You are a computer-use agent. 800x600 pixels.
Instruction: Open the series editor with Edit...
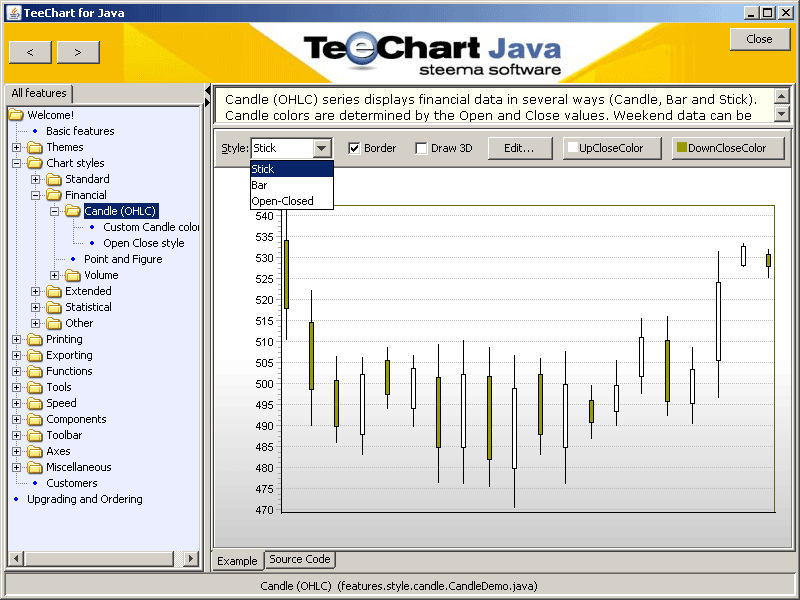519,148
